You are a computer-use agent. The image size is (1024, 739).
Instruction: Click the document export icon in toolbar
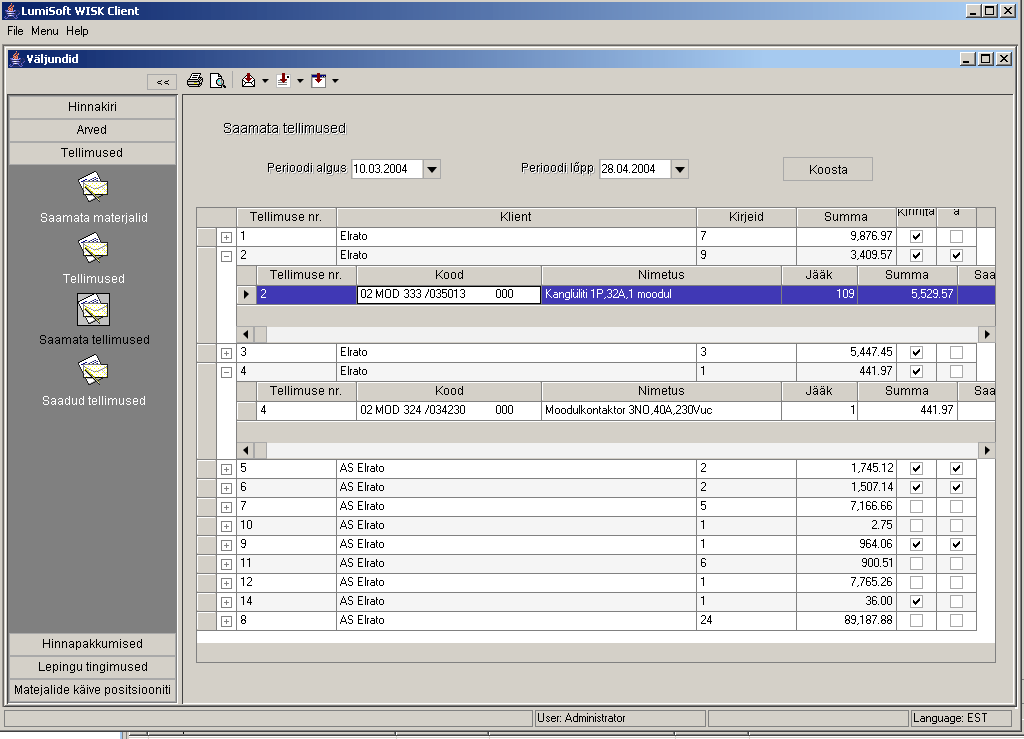point(283,81)
